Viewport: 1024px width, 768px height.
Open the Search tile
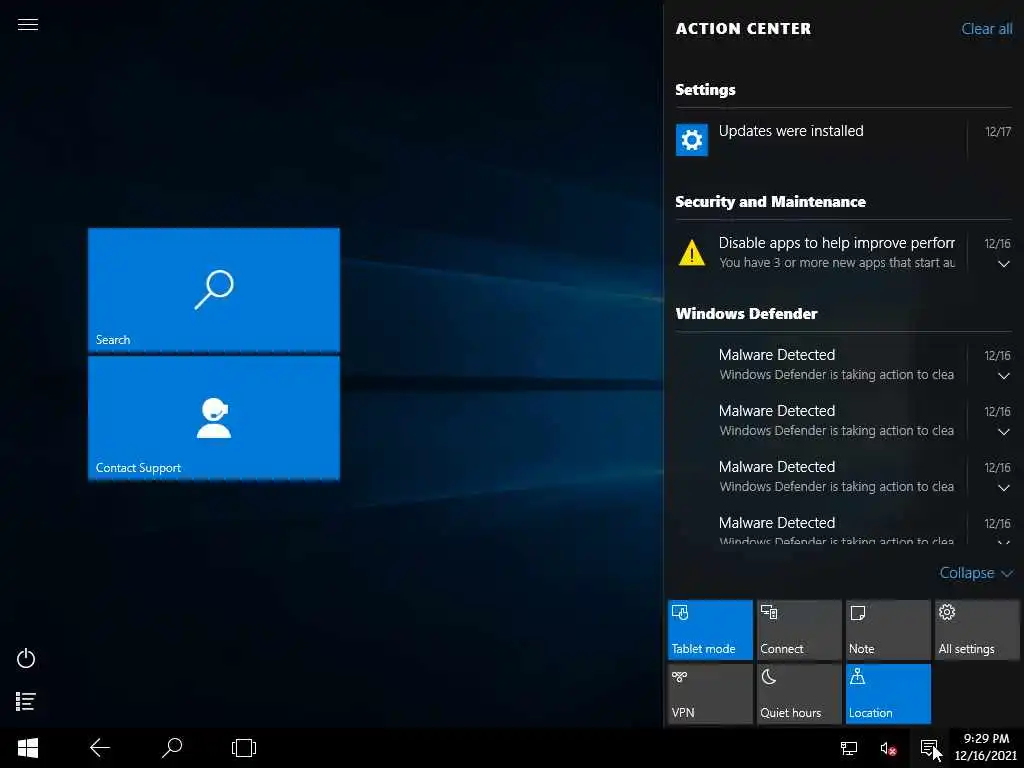214,289
